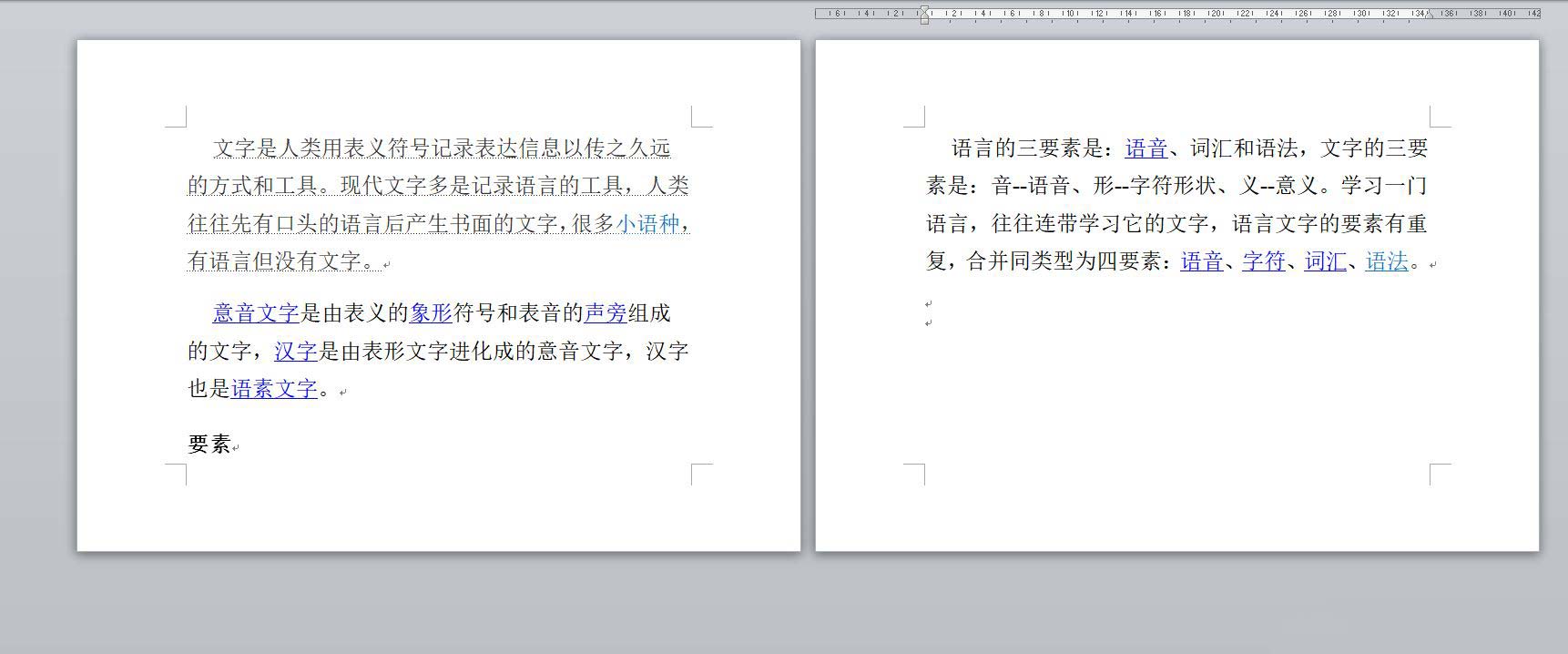Place cursor in 学习一门 on page two

coord(1383,187)
